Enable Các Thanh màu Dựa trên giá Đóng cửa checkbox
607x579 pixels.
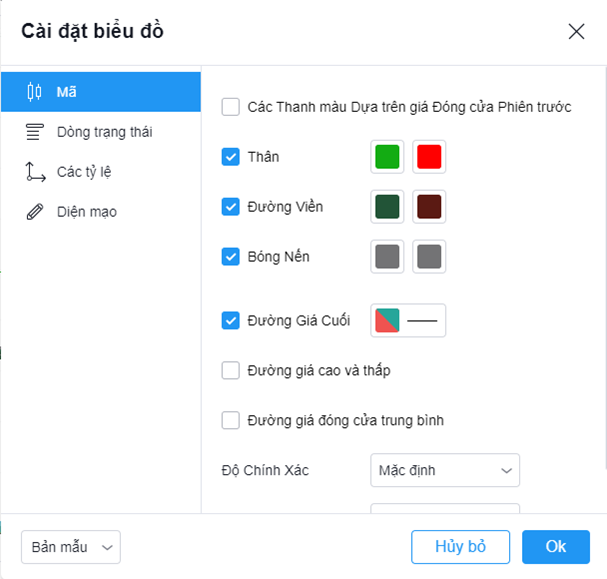(x=230, y=107)
